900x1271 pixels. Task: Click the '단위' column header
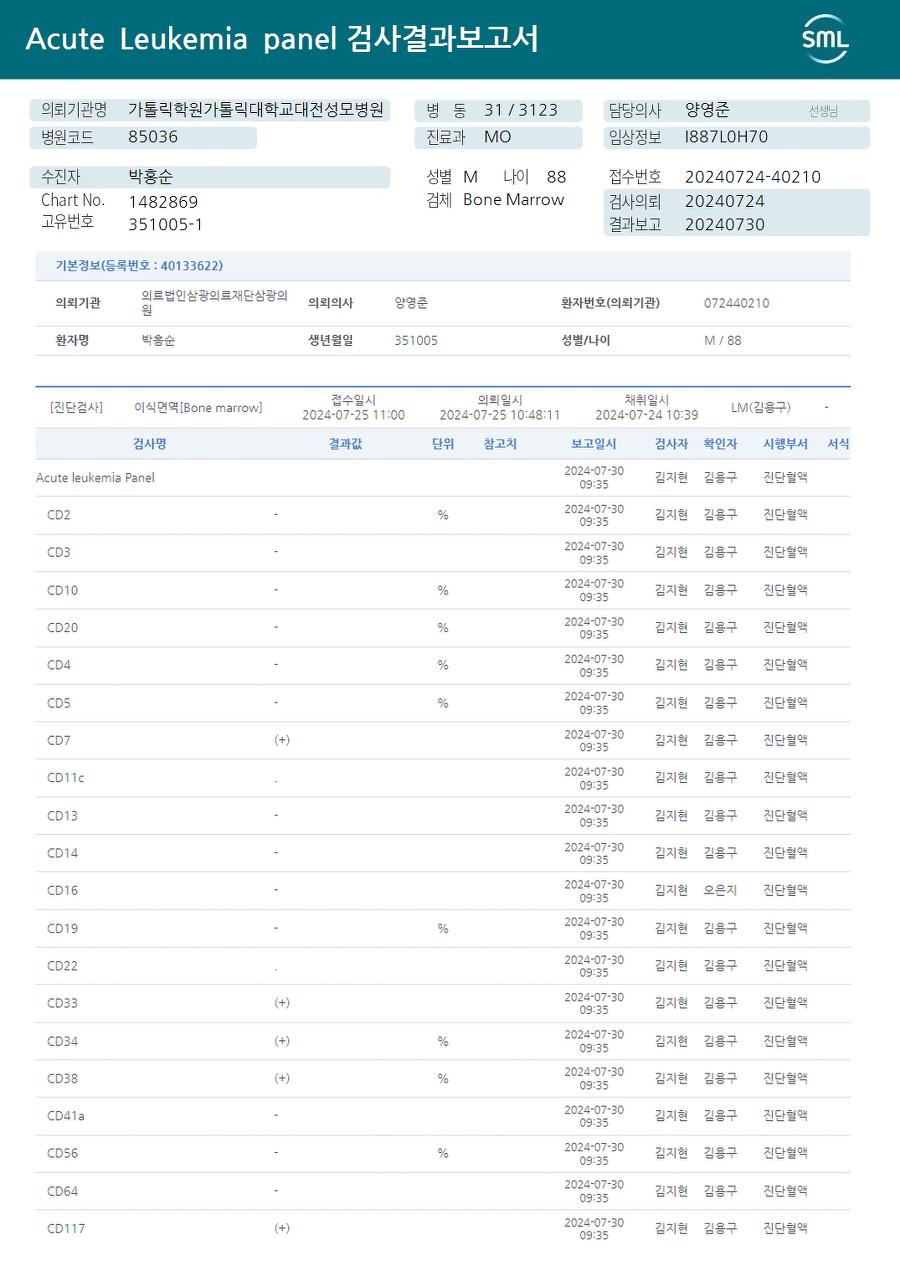(x=443, y=444)
